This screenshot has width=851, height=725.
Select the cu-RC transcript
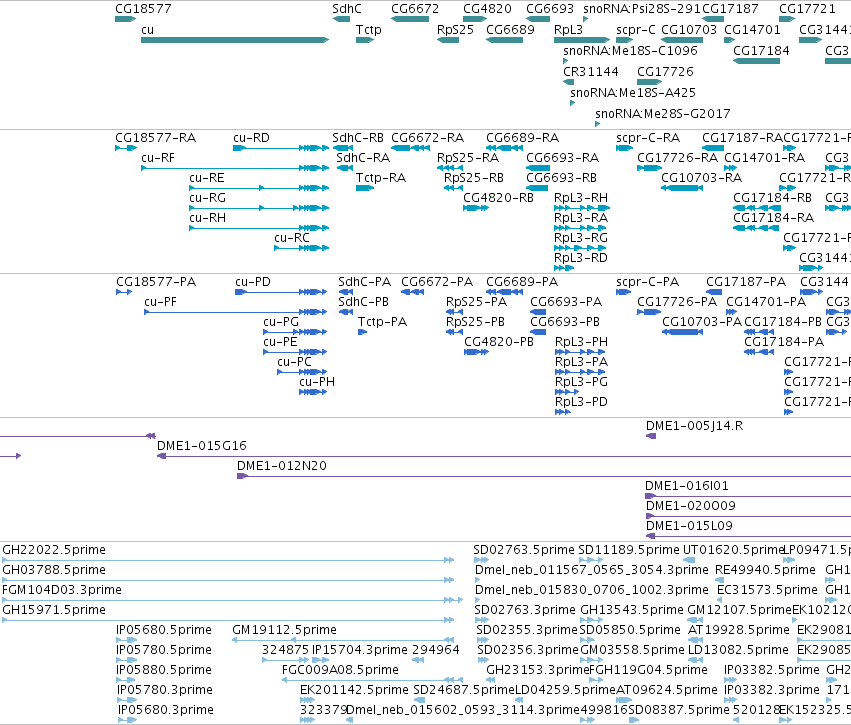[x=301, y=248]
